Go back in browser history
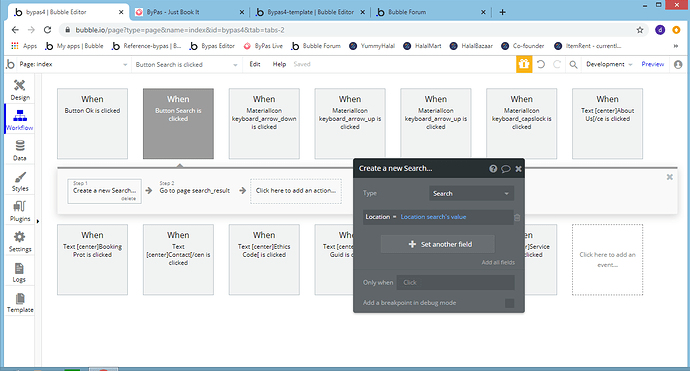 click(x=15, y=30)
